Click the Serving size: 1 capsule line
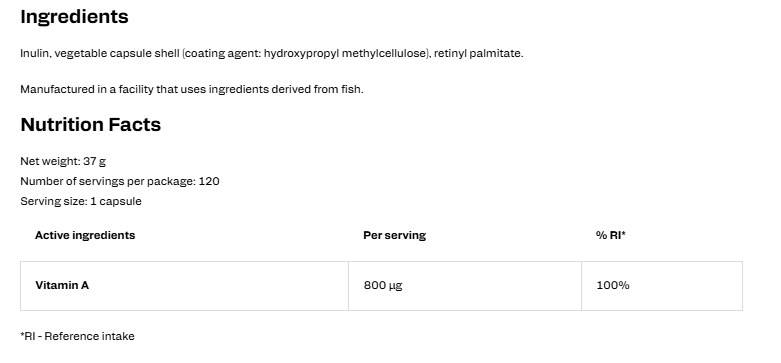 (81, 201)
